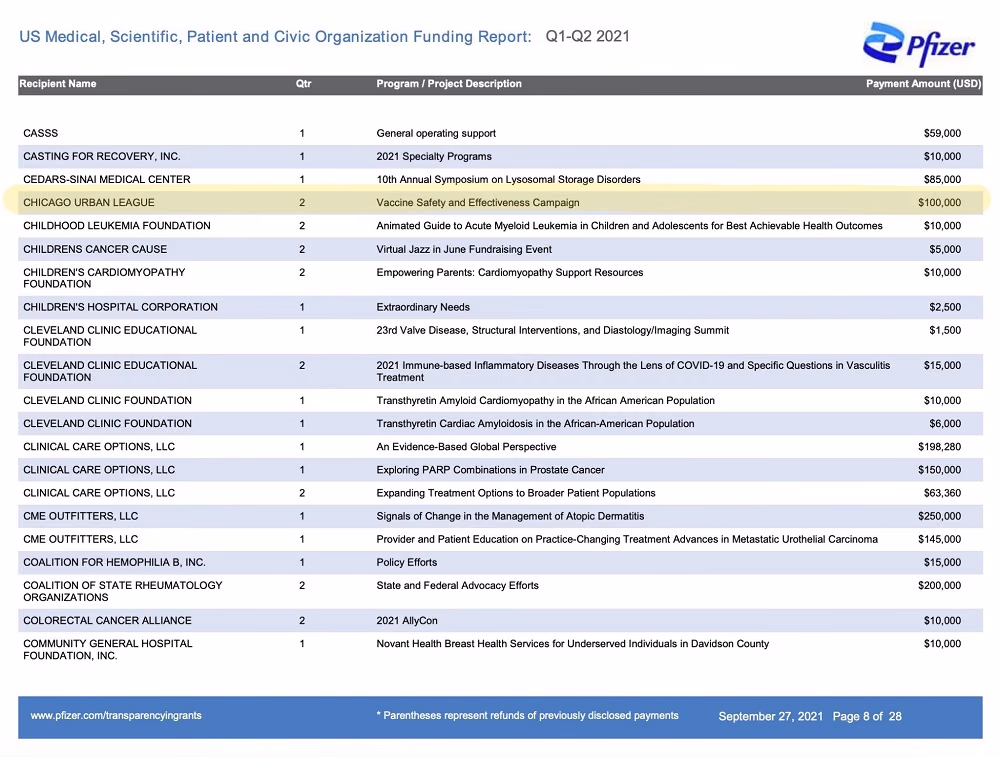The height and width of the screenshot is (757, 1000).
Task: Select the highlighted Chicago Urban League row
Action: click(x=500, y=202)
